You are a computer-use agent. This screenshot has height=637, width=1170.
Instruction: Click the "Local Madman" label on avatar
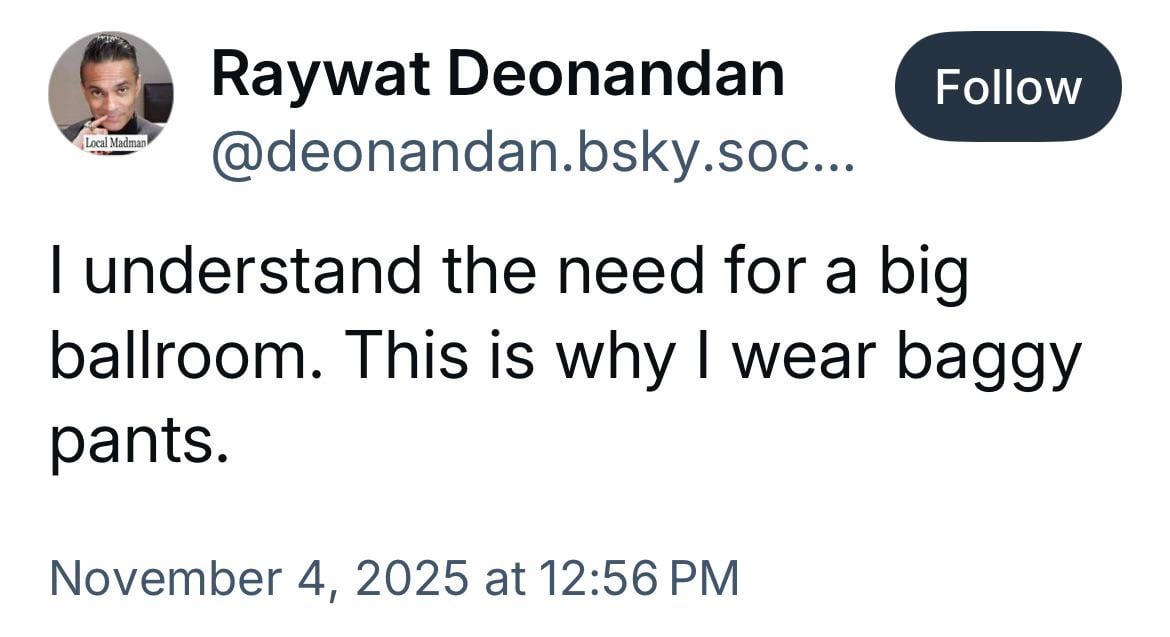coord(116,143)
